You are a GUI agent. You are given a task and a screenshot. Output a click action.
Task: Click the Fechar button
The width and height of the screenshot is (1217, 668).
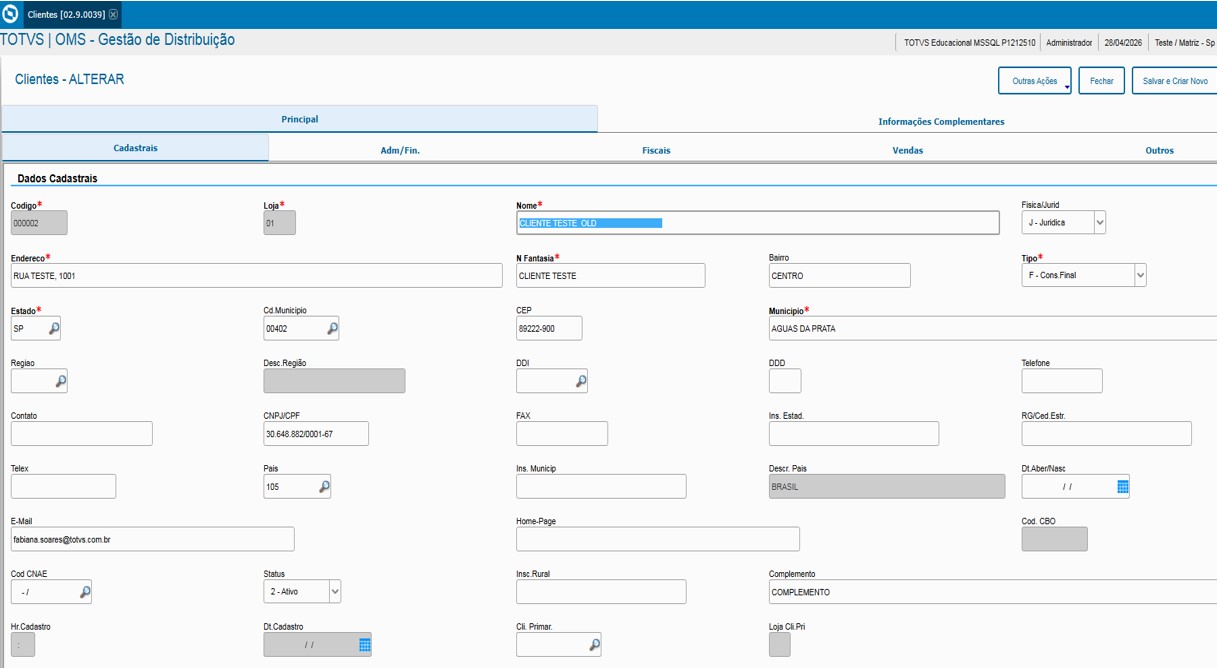click(x=1102, y=81)
